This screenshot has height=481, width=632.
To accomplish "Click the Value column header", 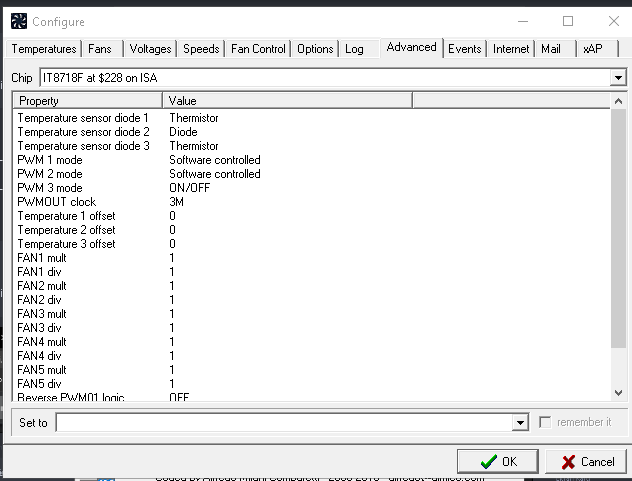I will 287,100.
